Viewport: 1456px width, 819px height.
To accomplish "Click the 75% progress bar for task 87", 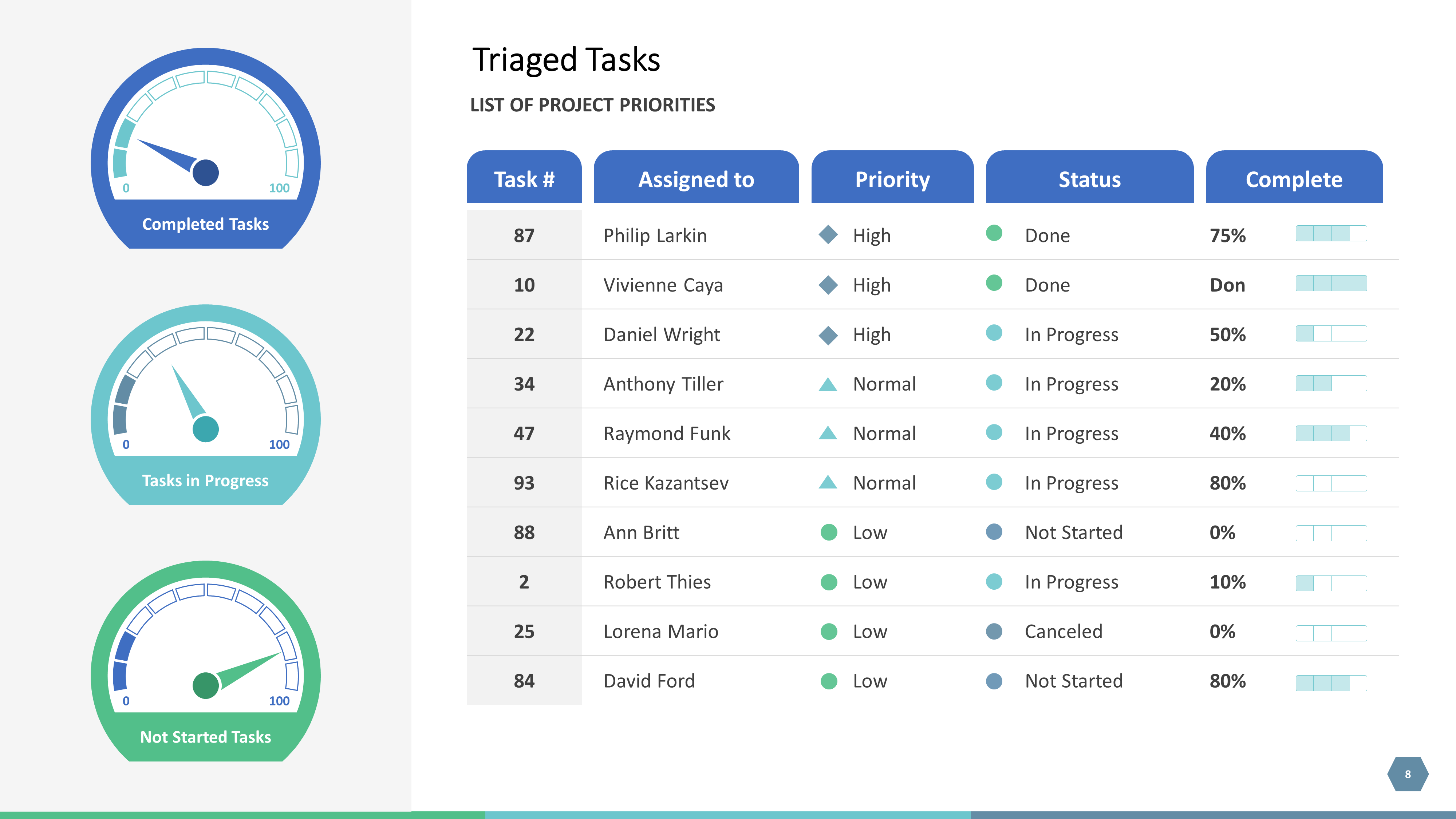I will (1330, 233).
